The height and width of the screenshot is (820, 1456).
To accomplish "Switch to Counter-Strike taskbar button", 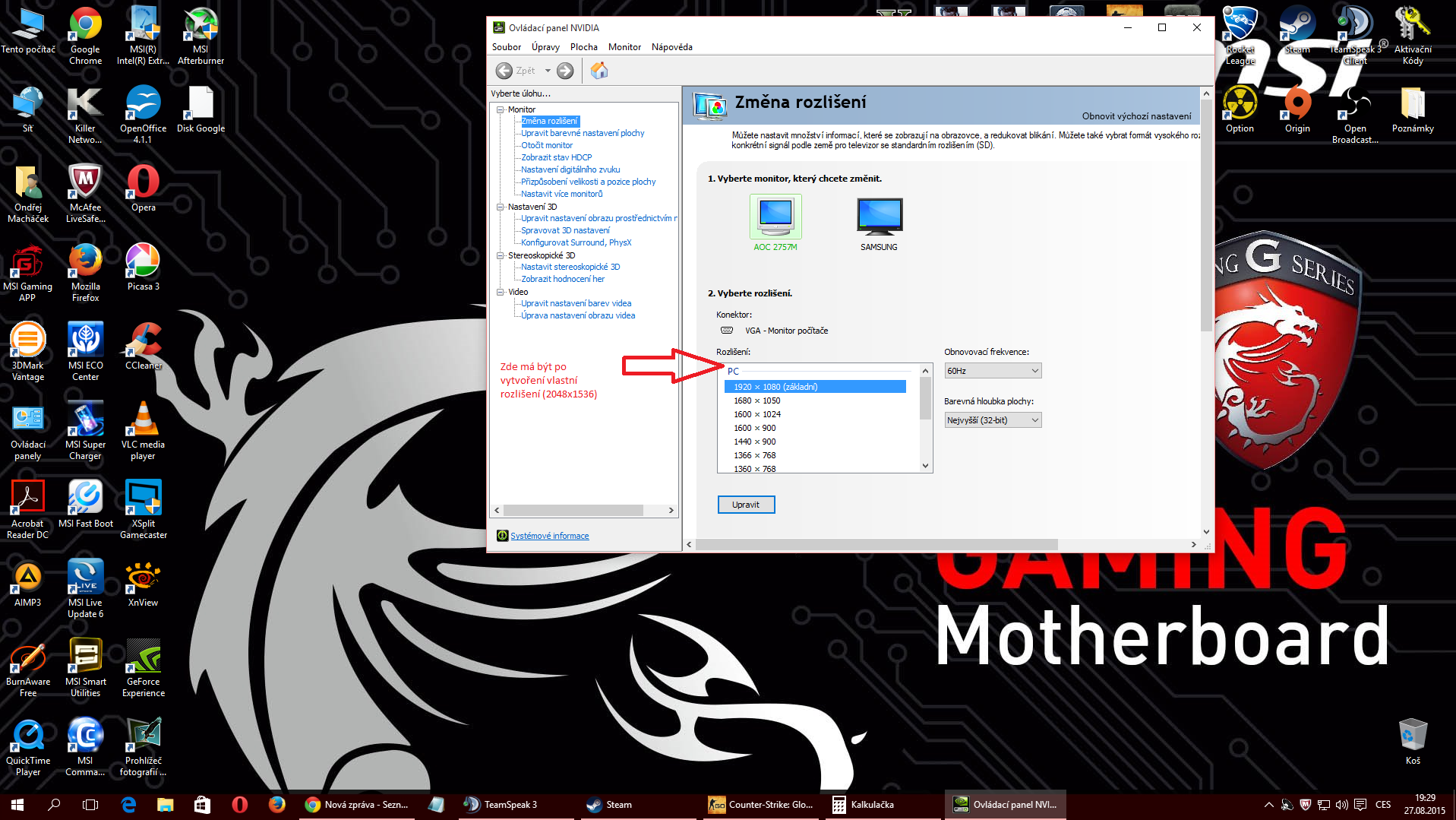I will 762,804.
